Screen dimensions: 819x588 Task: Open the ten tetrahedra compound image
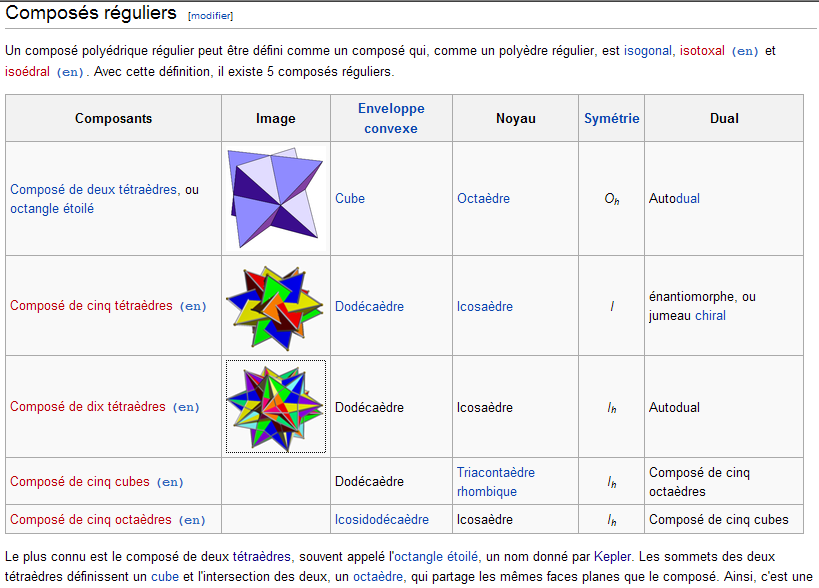tap(276, 406)
